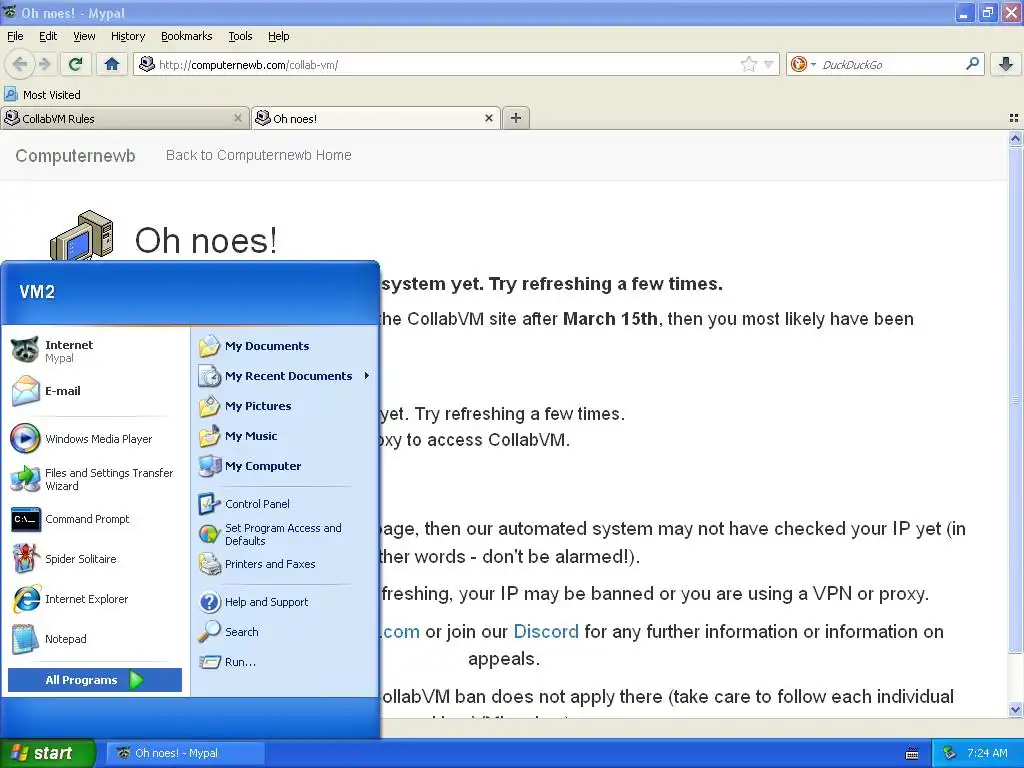Viewport: 1024px width, 768px height.
Task: Open the URL bar history dropdown arrow
Action: point(769,64)
